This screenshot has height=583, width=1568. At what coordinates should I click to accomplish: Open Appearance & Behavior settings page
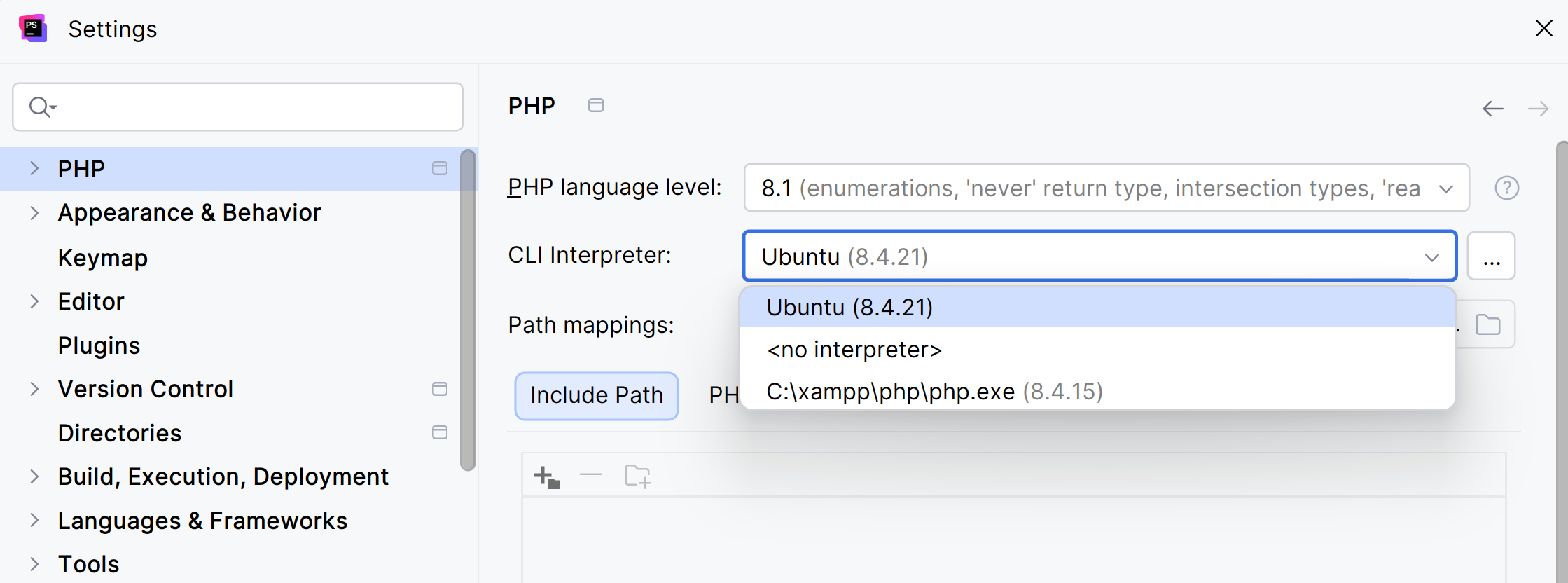(189, 212)
